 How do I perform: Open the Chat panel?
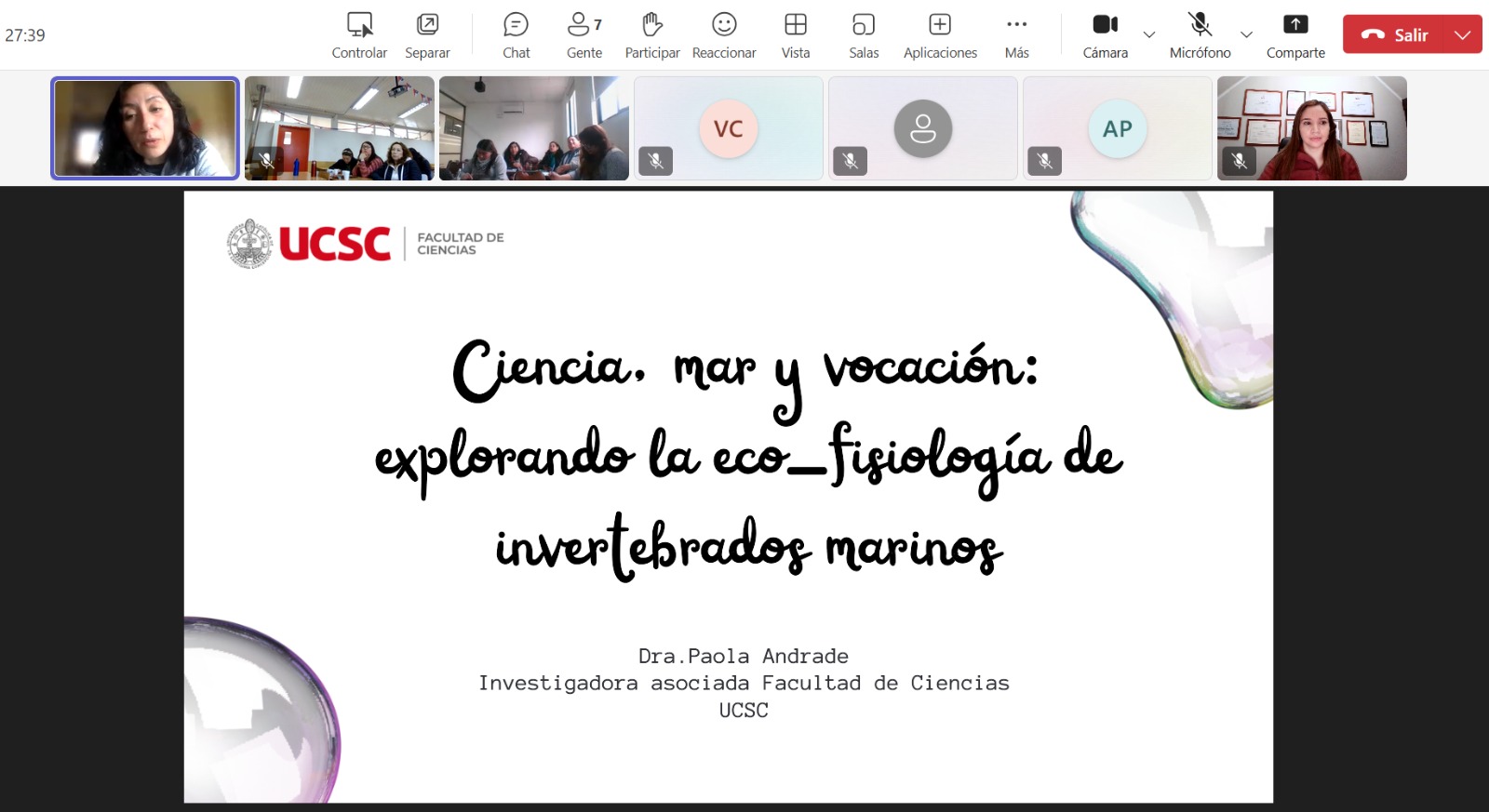coord(516,35)
